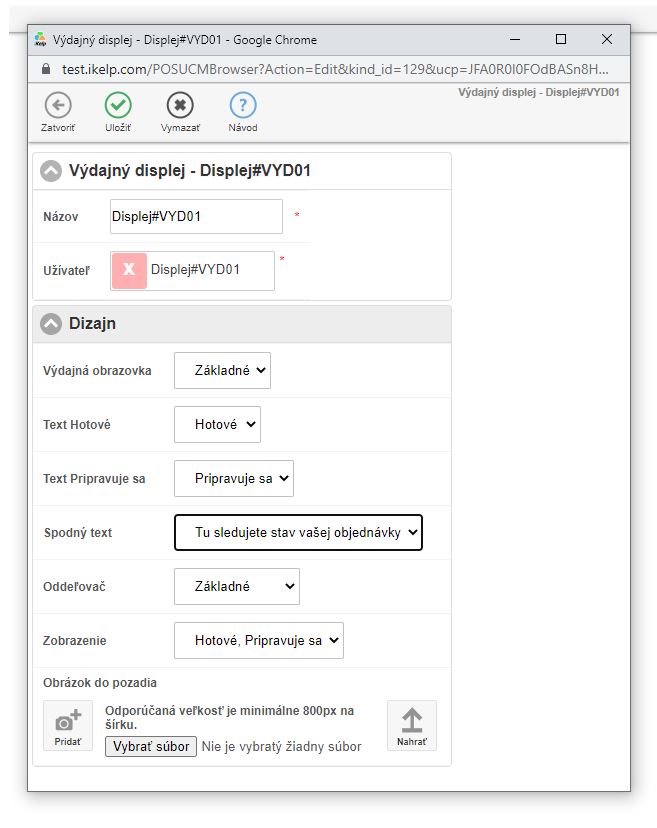The width and height of the screenshot is (657, 828).
Task: Save changes with the Uložiť checkmark icon
Action: (118, 105)
